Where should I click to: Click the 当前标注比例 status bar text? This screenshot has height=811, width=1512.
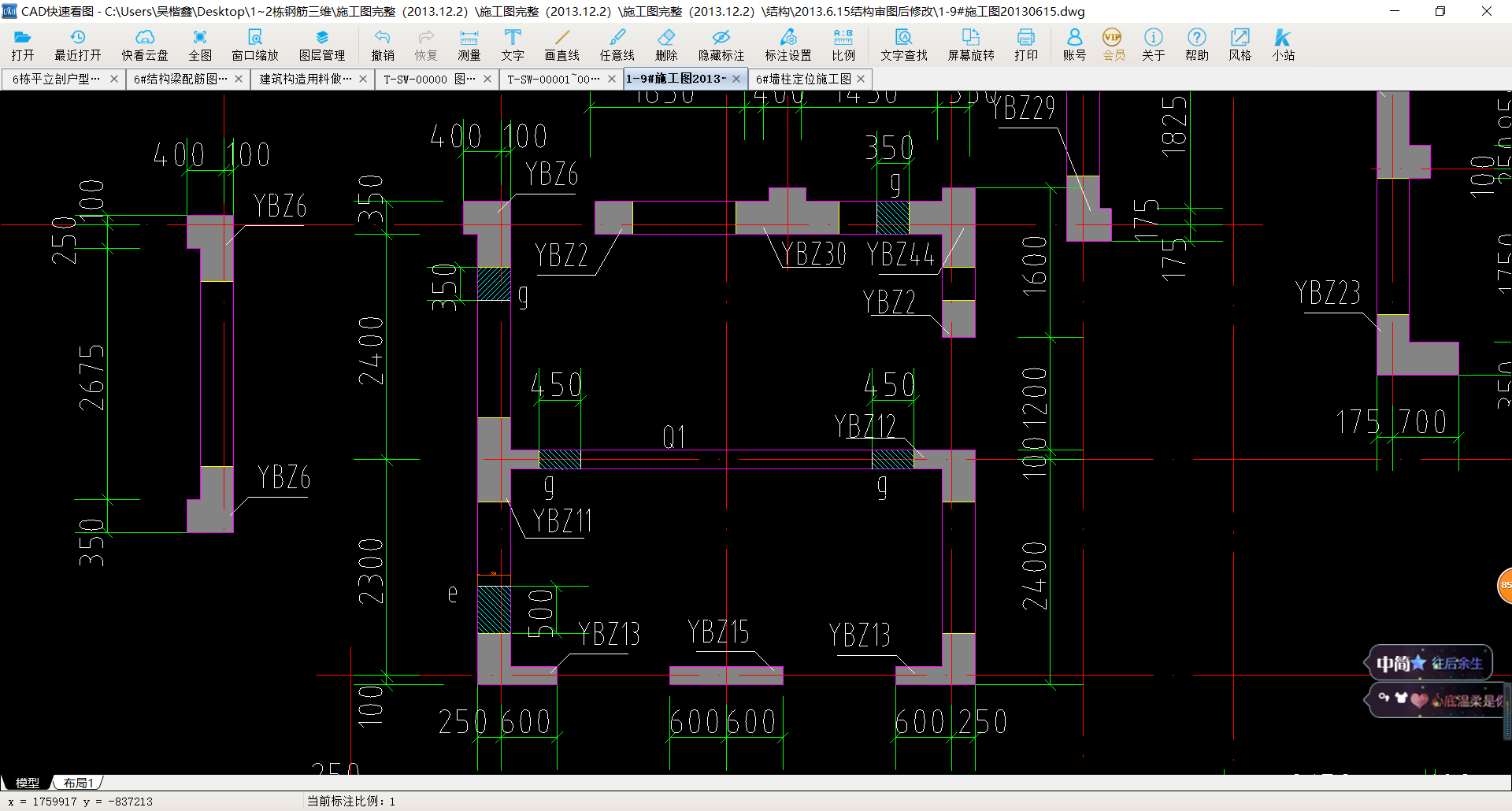[351, 802]
